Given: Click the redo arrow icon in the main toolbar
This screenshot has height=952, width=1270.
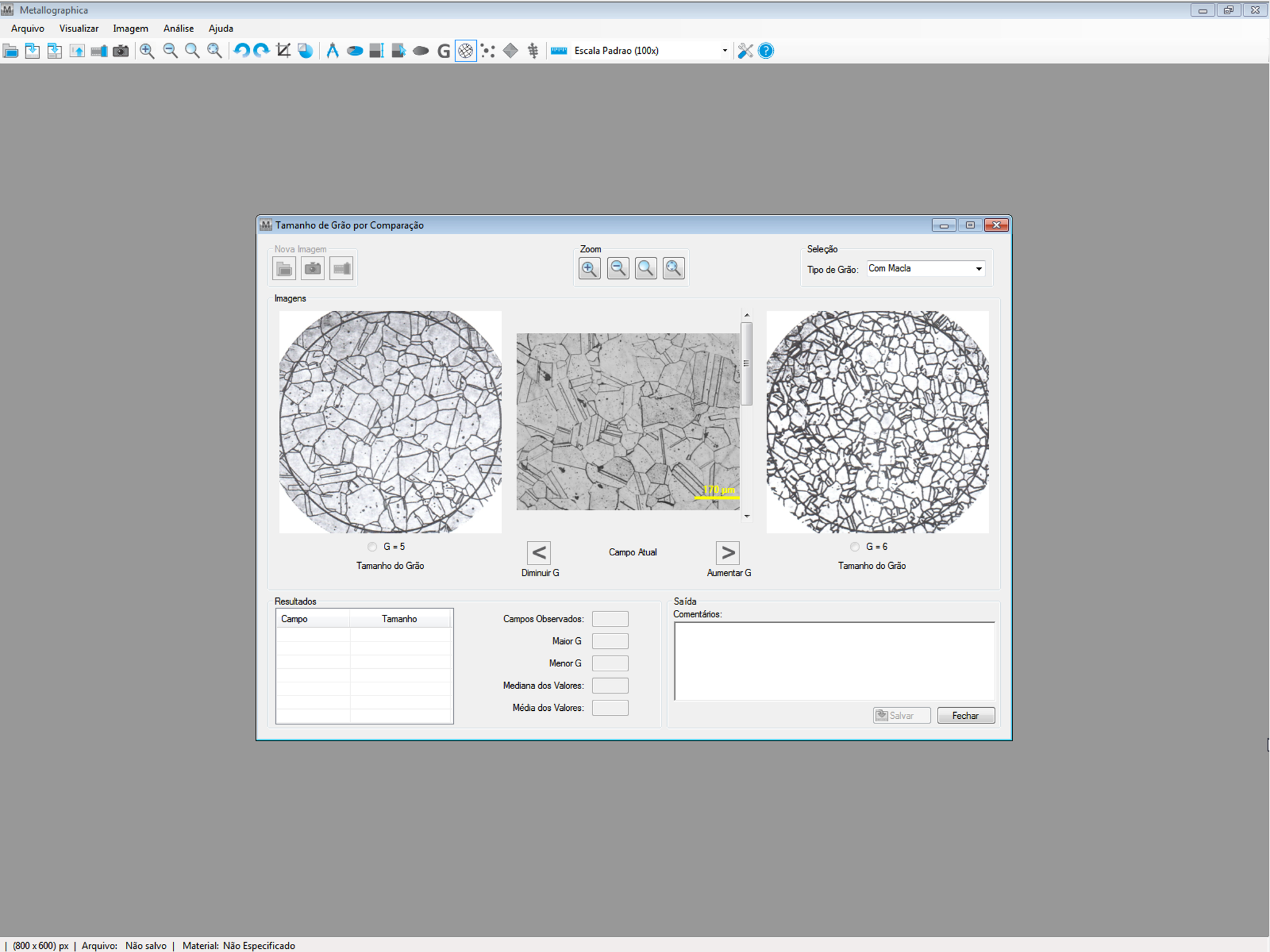Looking at the screenshot, I should (x=262, y=51).
